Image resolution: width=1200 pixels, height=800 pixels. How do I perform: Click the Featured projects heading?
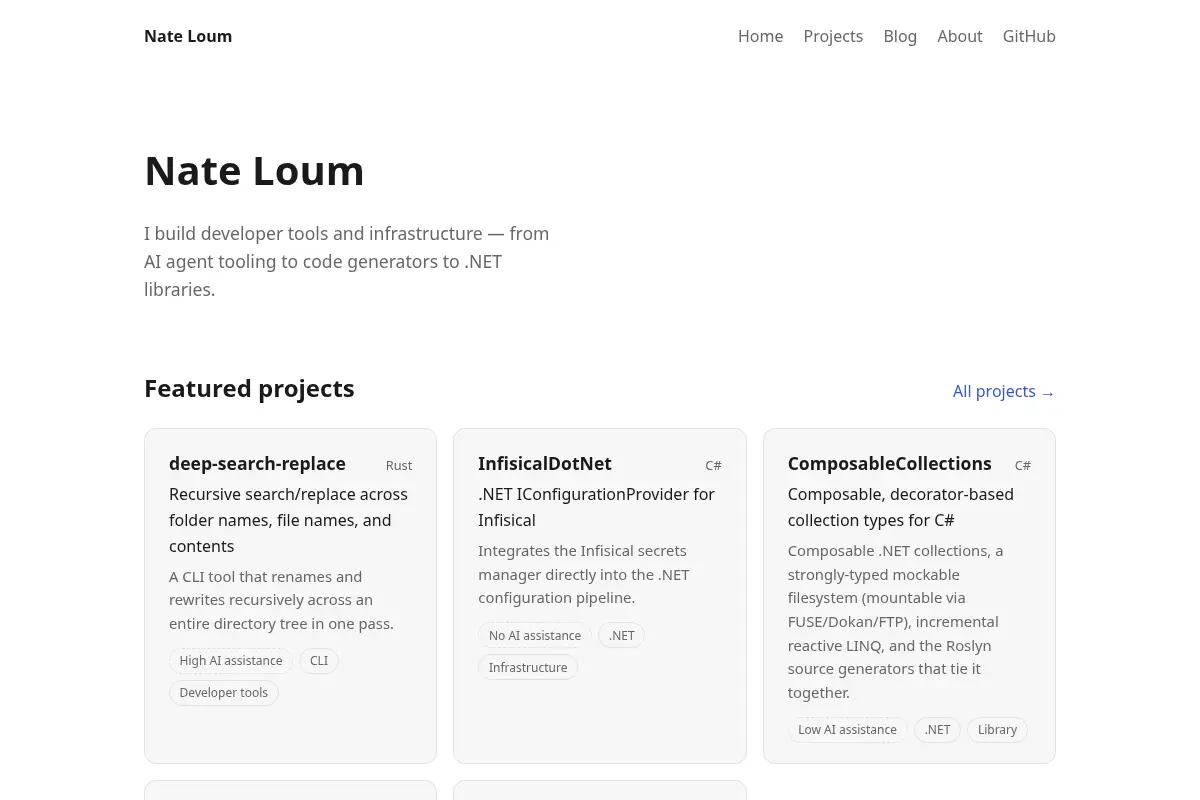click(x=249, y=389)
